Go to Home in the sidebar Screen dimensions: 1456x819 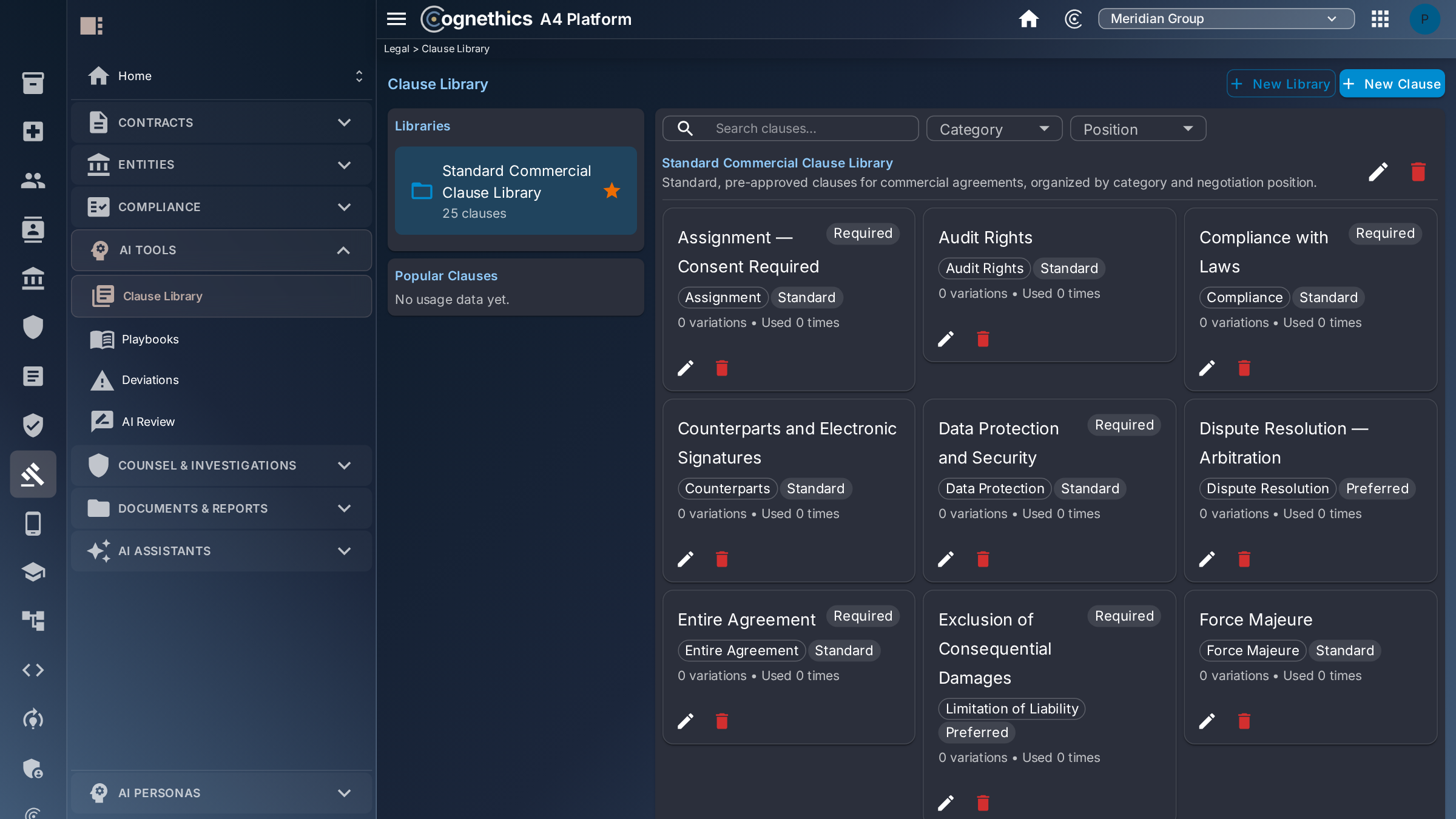[x=135, y=76]
